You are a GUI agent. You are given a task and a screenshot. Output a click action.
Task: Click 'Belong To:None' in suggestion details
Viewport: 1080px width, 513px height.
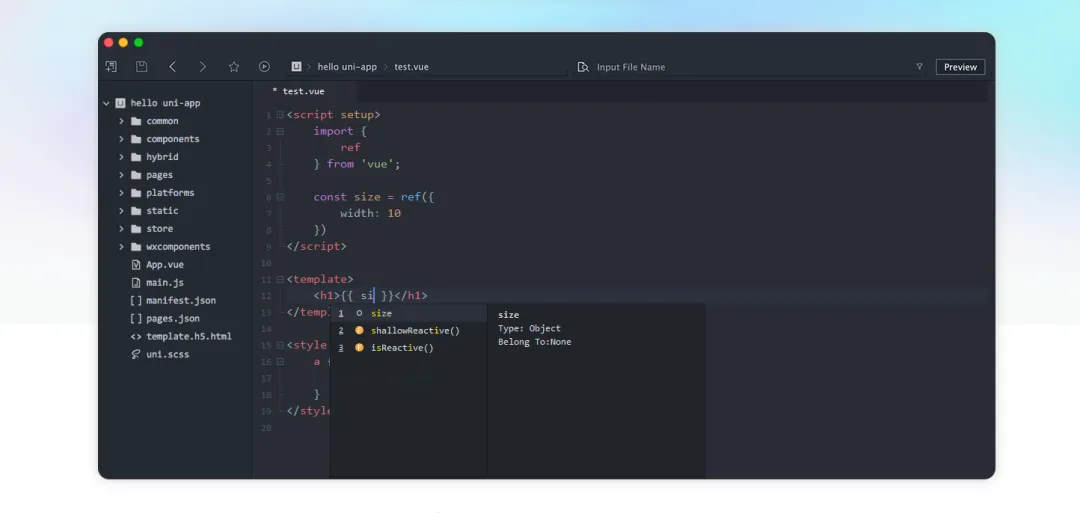534,342
